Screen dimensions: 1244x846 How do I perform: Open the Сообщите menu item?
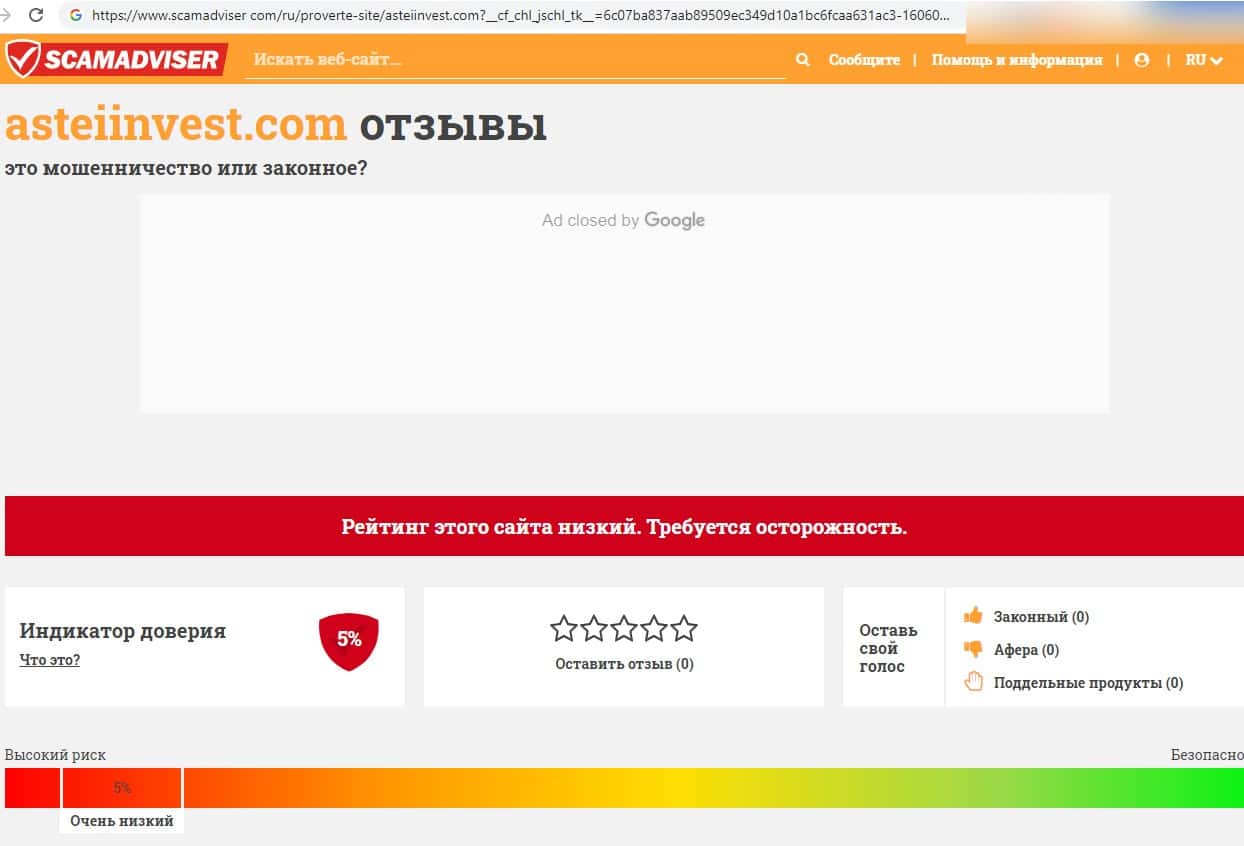(864, 60)
